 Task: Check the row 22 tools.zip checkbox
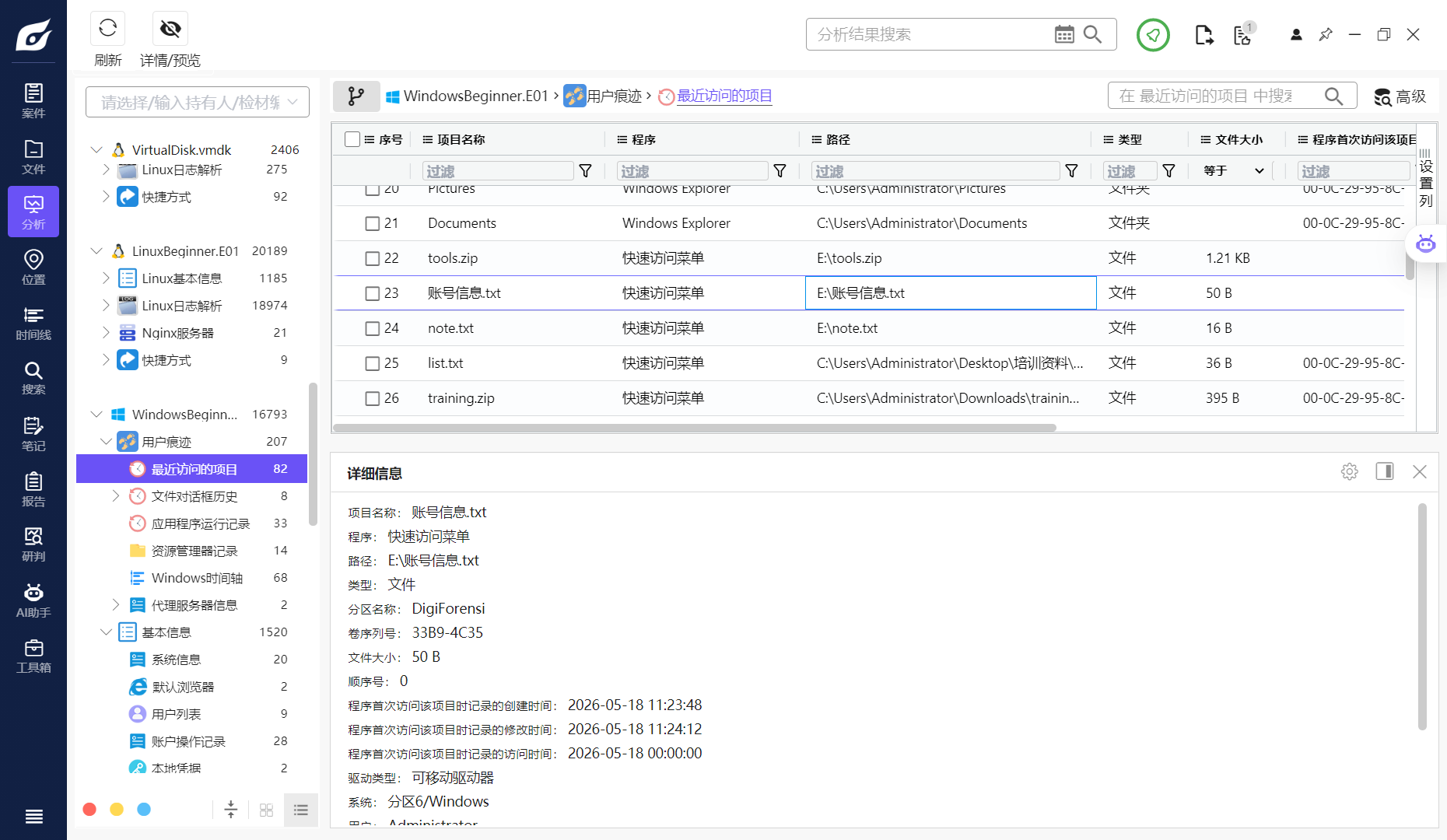pyautogui.click(x=373, y=259)
